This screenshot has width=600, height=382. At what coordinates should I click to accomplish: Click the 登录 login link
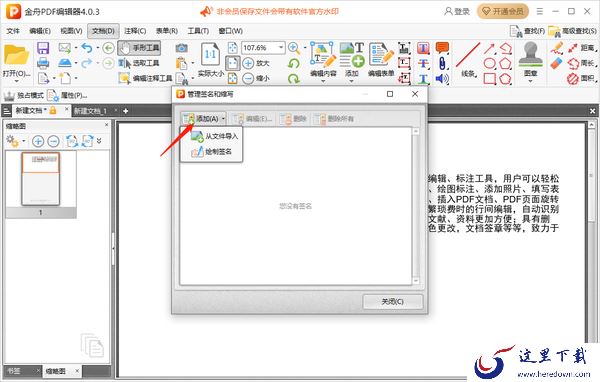coord(457,11)
